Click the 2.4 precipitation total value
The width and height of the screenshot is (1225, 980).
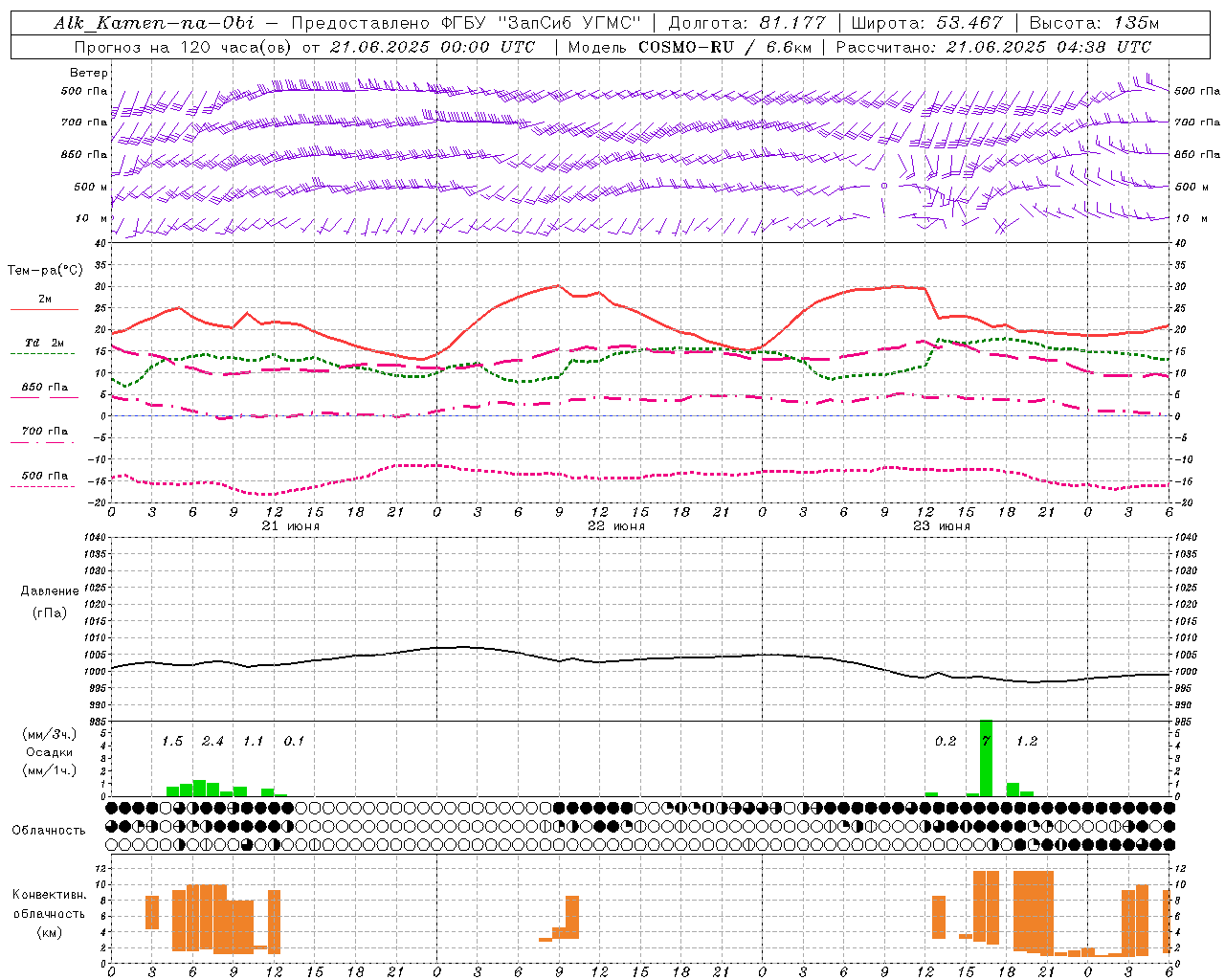pos(212,742)
